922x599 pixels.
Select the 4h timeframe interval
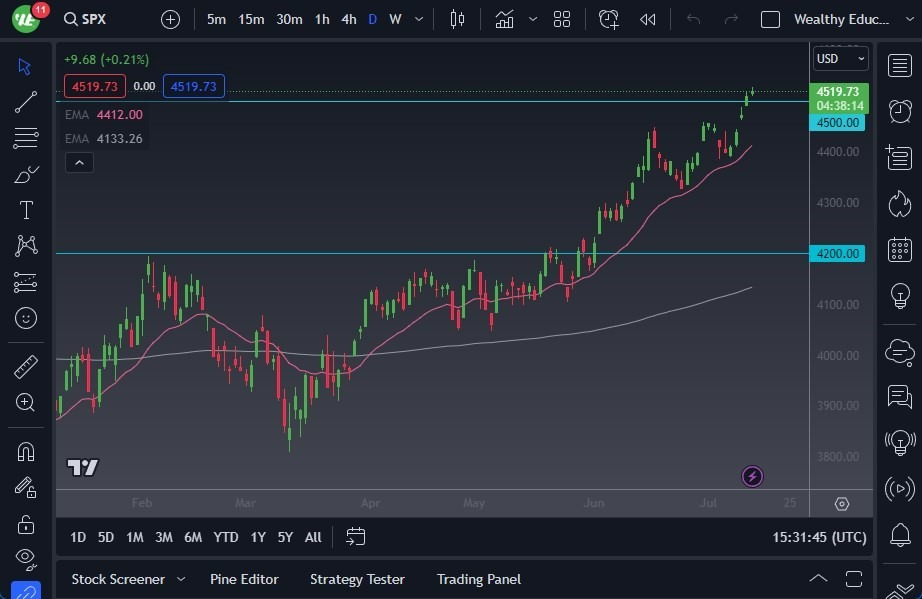tap(348, 19)
